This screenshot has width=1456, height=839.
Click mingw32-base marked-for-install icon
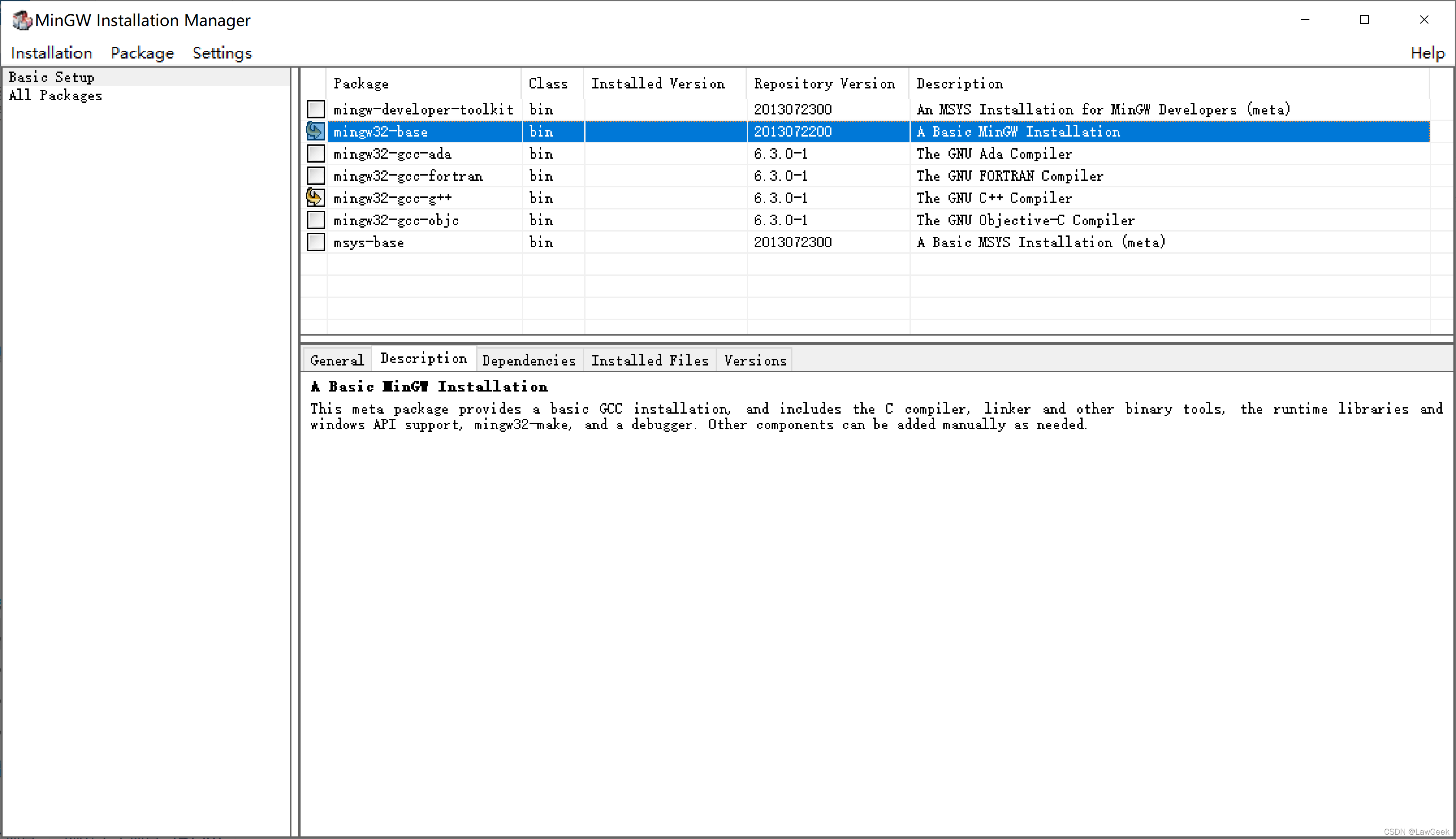coord(315,131)
